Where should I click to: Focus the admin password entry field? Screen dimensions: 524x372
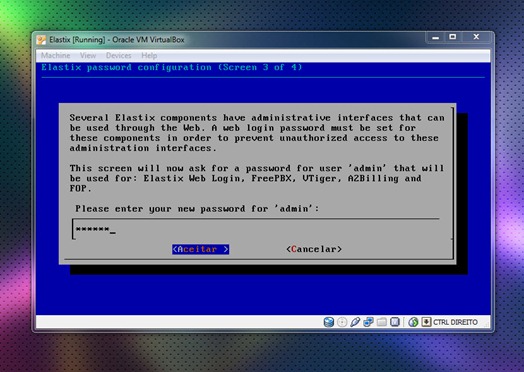tap(256, 229)
